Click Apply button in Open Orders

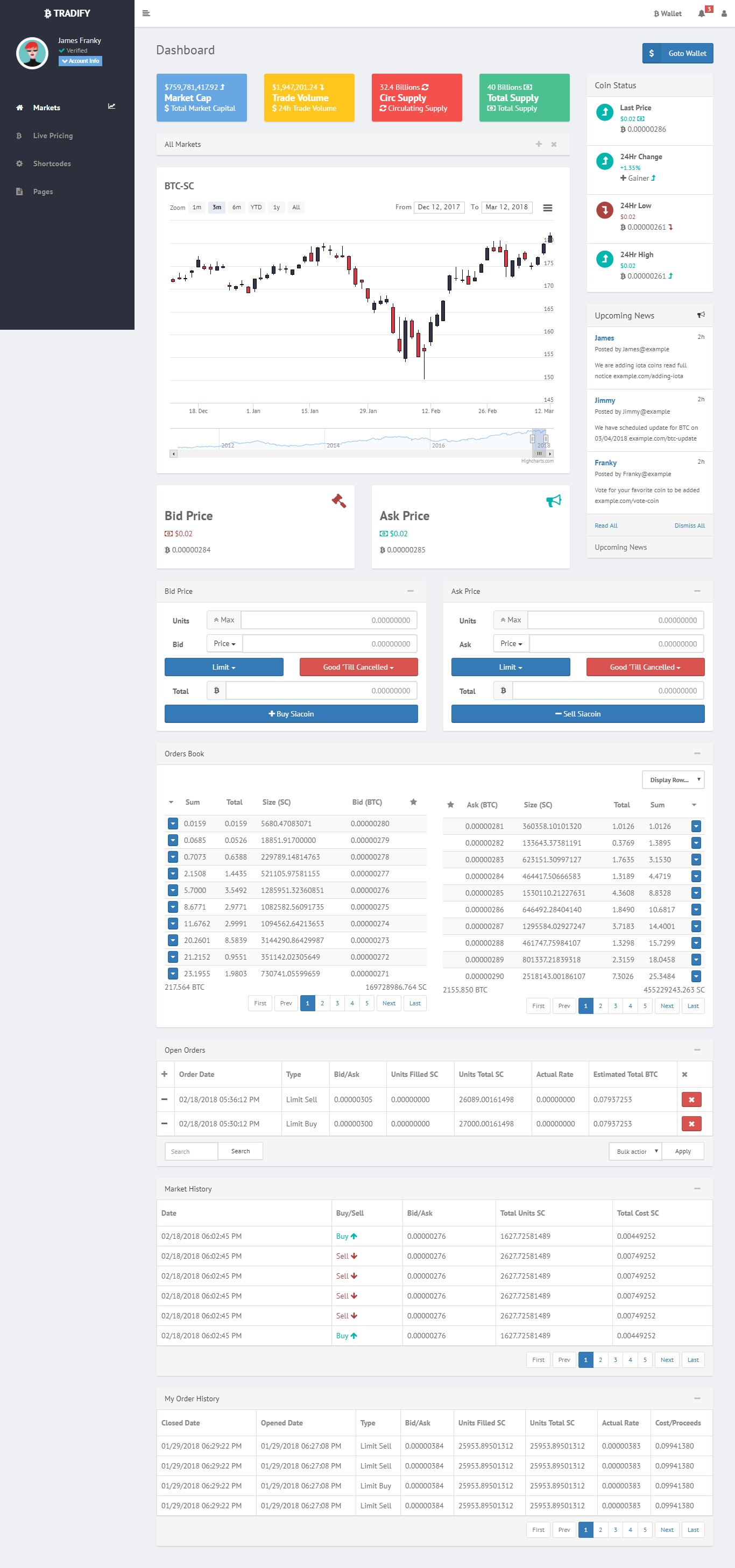(x=683, y=1151)
